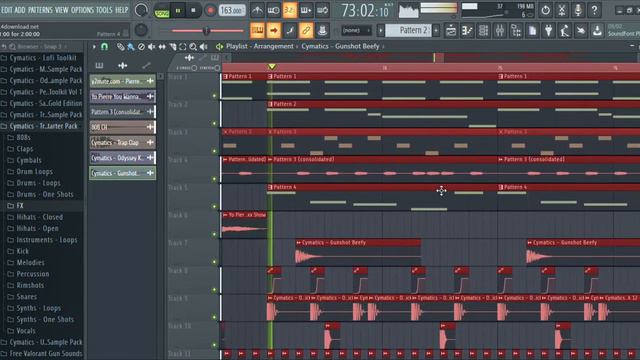Click the stop playback button
This screenshot has width=640, height=360.
tap(193, 11)
